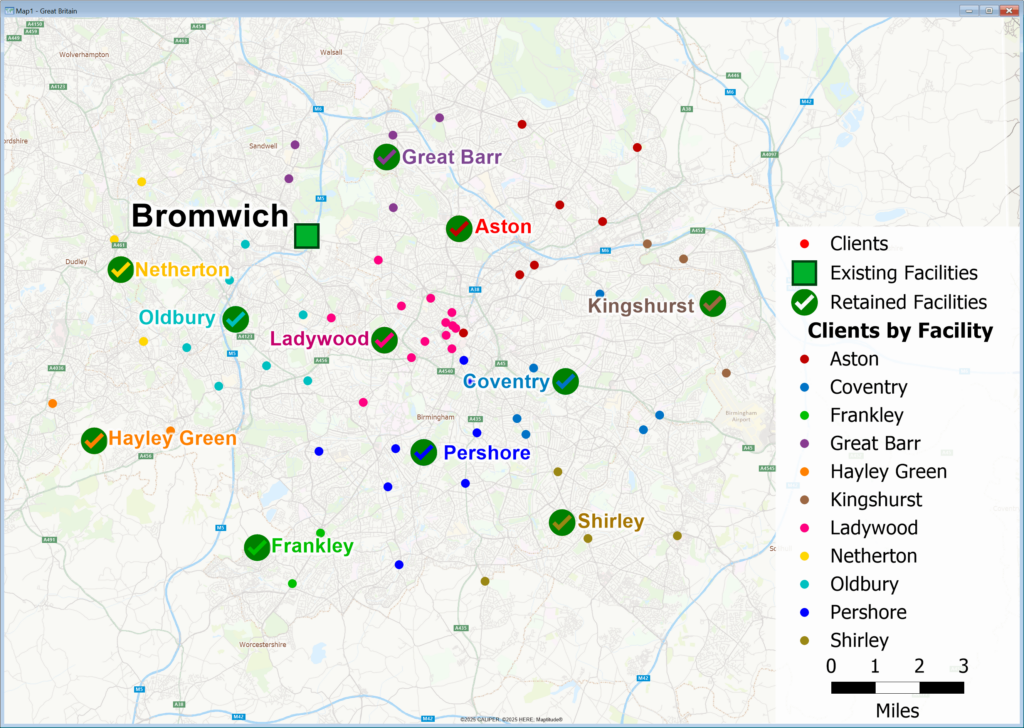Click the Shirley map label
This screenshot has width=1024, height=728.
pos(611,521)
